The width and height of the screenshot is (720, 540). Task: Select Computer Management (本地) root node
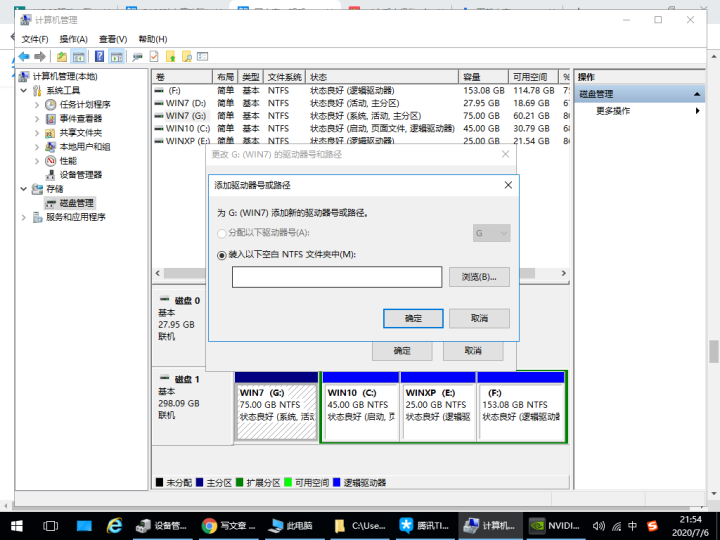pyautogui.click(x=65, y=76)
